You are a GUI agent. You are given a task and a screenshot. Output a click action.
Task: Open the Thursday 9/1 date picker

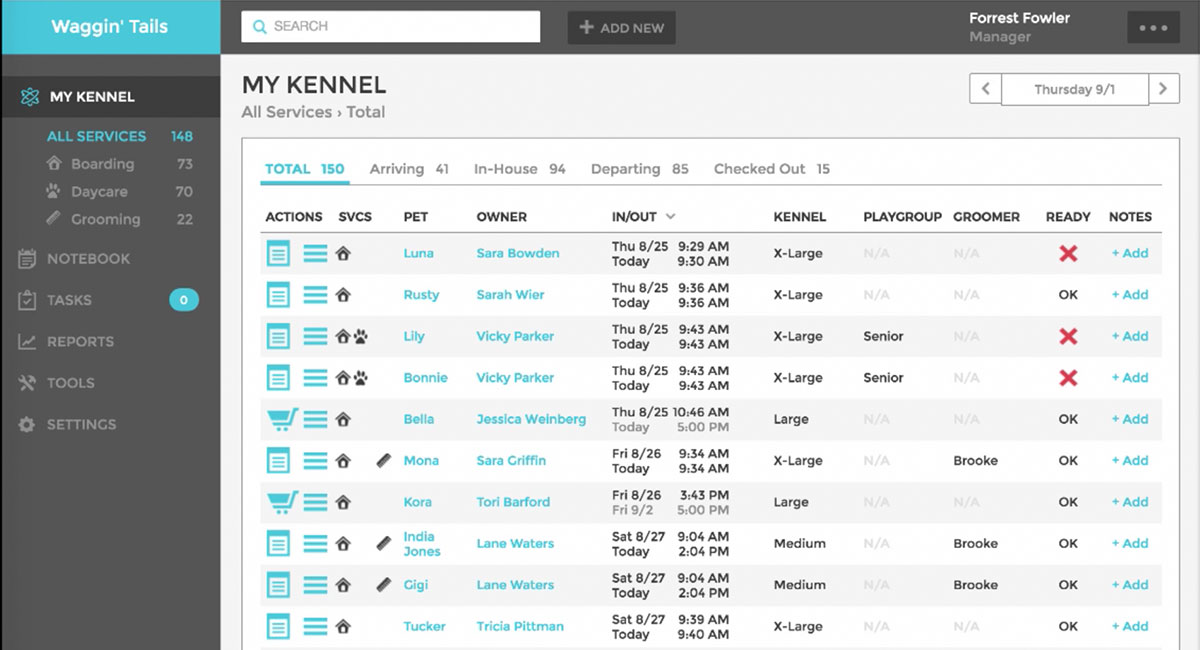[x=1074, y=89]
